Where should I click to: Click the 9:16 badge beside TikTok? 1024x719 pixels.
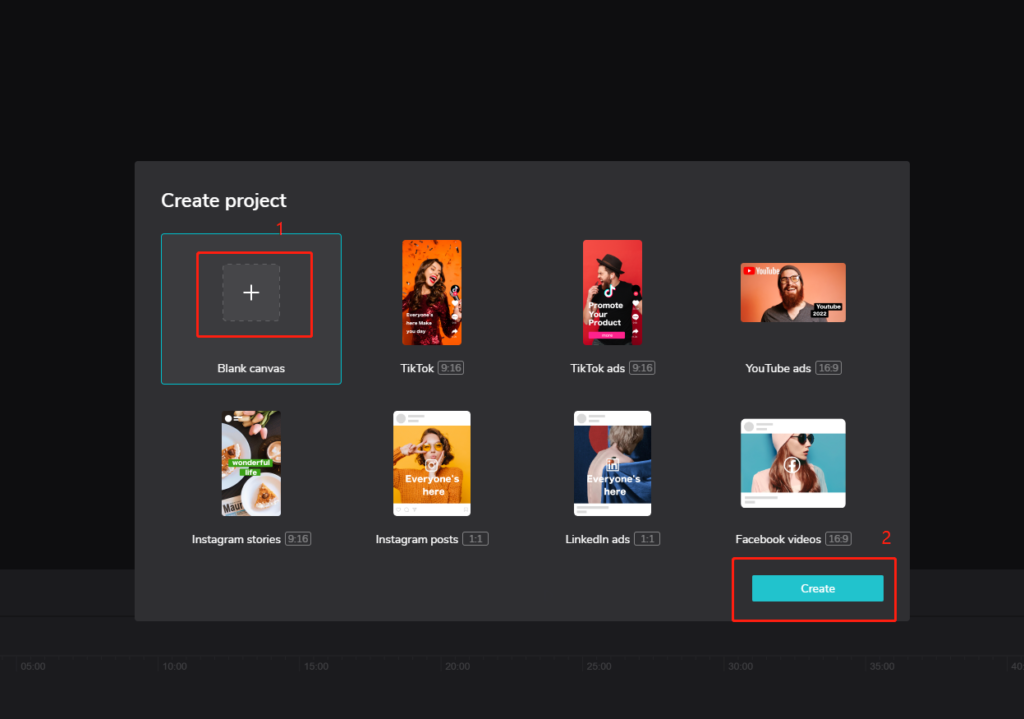click(450, 367)
